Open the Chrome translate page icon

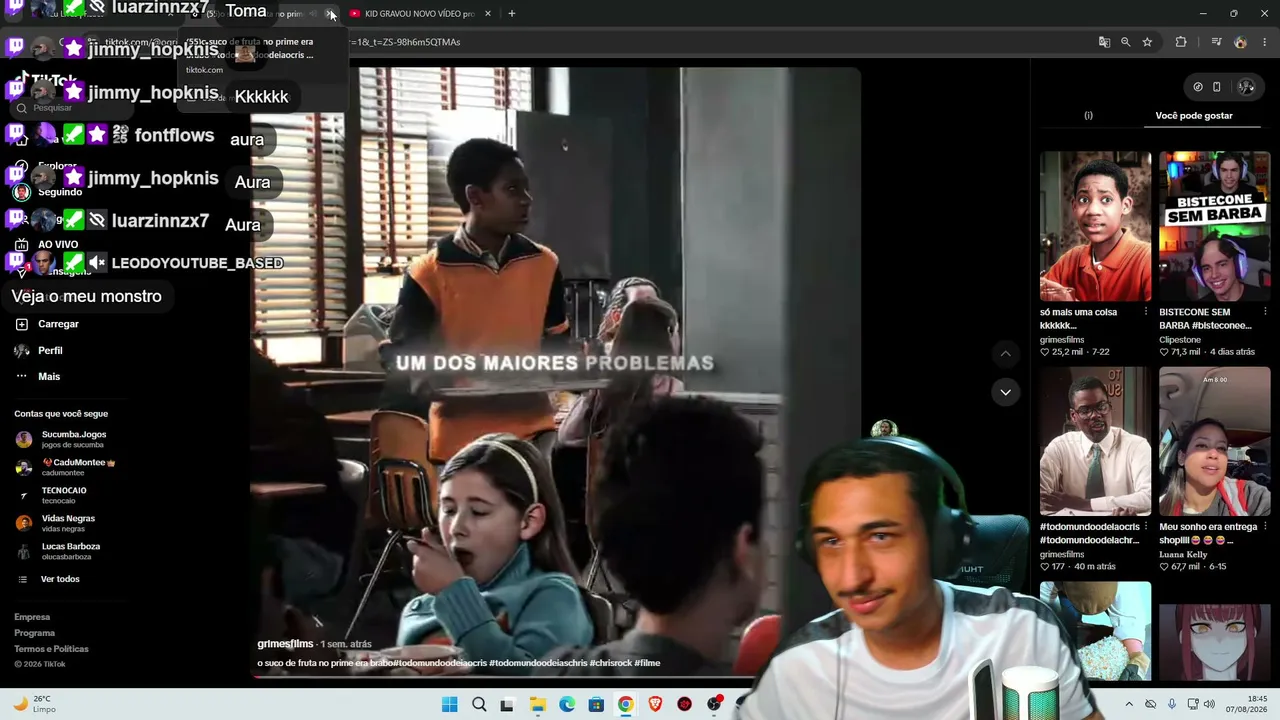click(1104, 42)
